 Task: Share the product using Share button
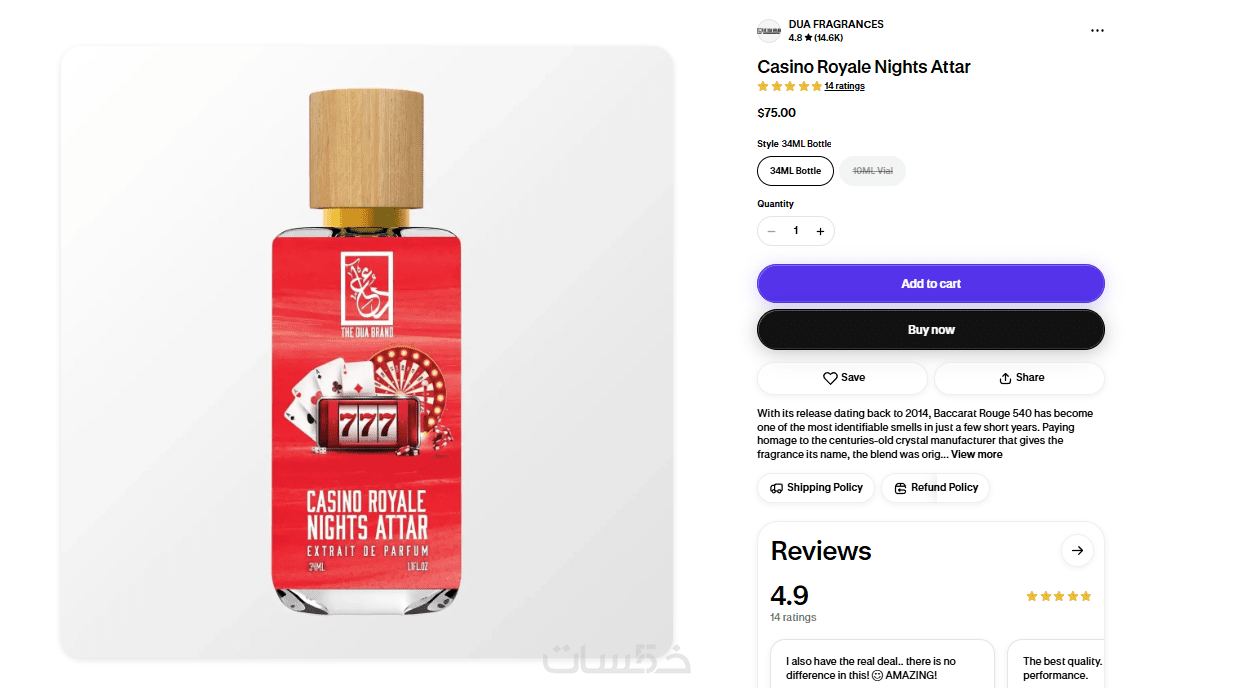(1019, 378)
